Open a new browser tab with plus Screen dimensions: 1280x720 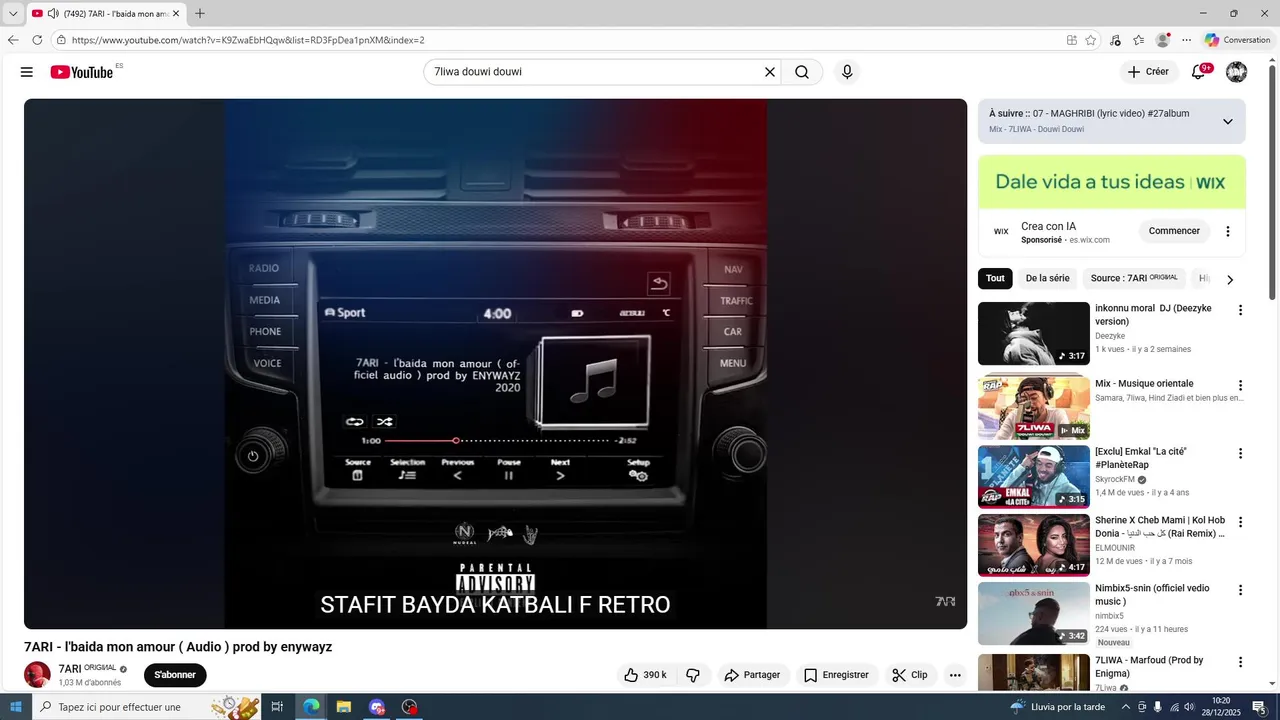(x=200, y=14)
